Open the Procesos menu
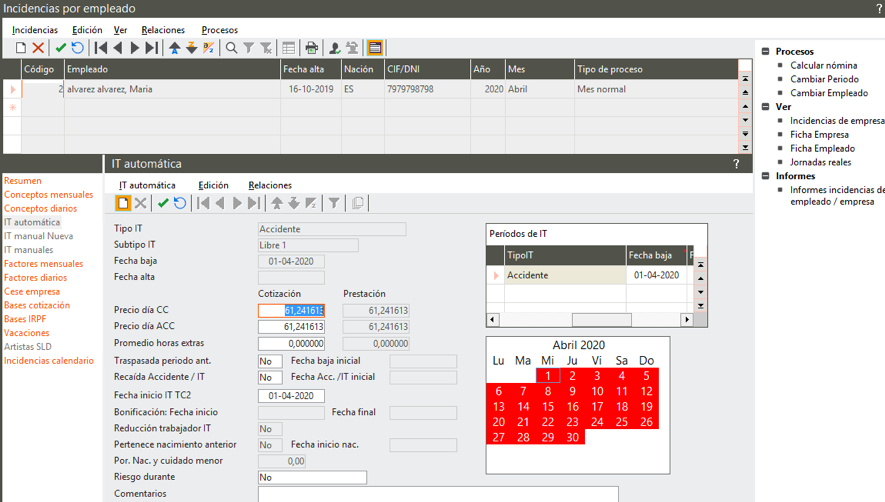 pyautogui.click(x=220, y=30)
